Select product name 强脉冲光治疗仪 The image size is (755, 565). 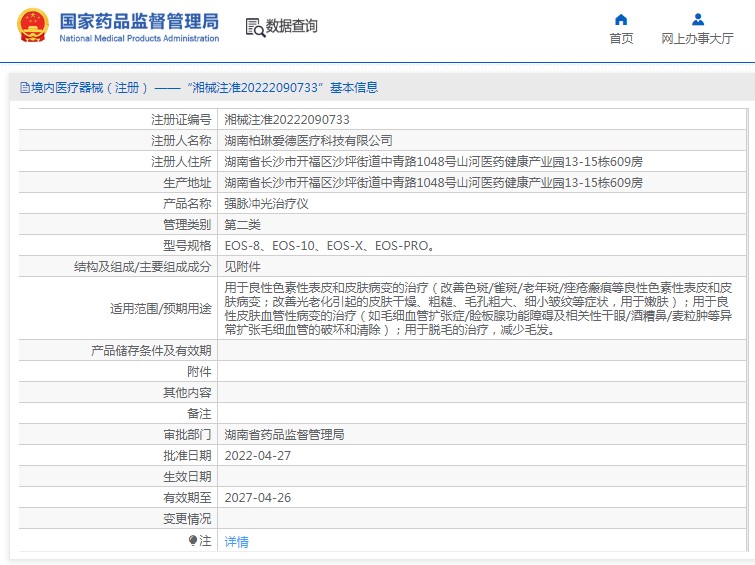pos(266,204)
